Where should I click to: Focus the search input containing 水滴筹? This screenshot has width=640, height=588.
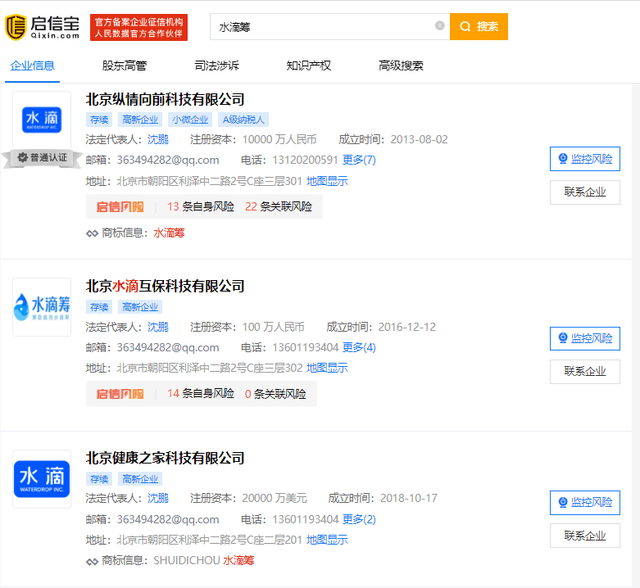[x=322, y=27]
